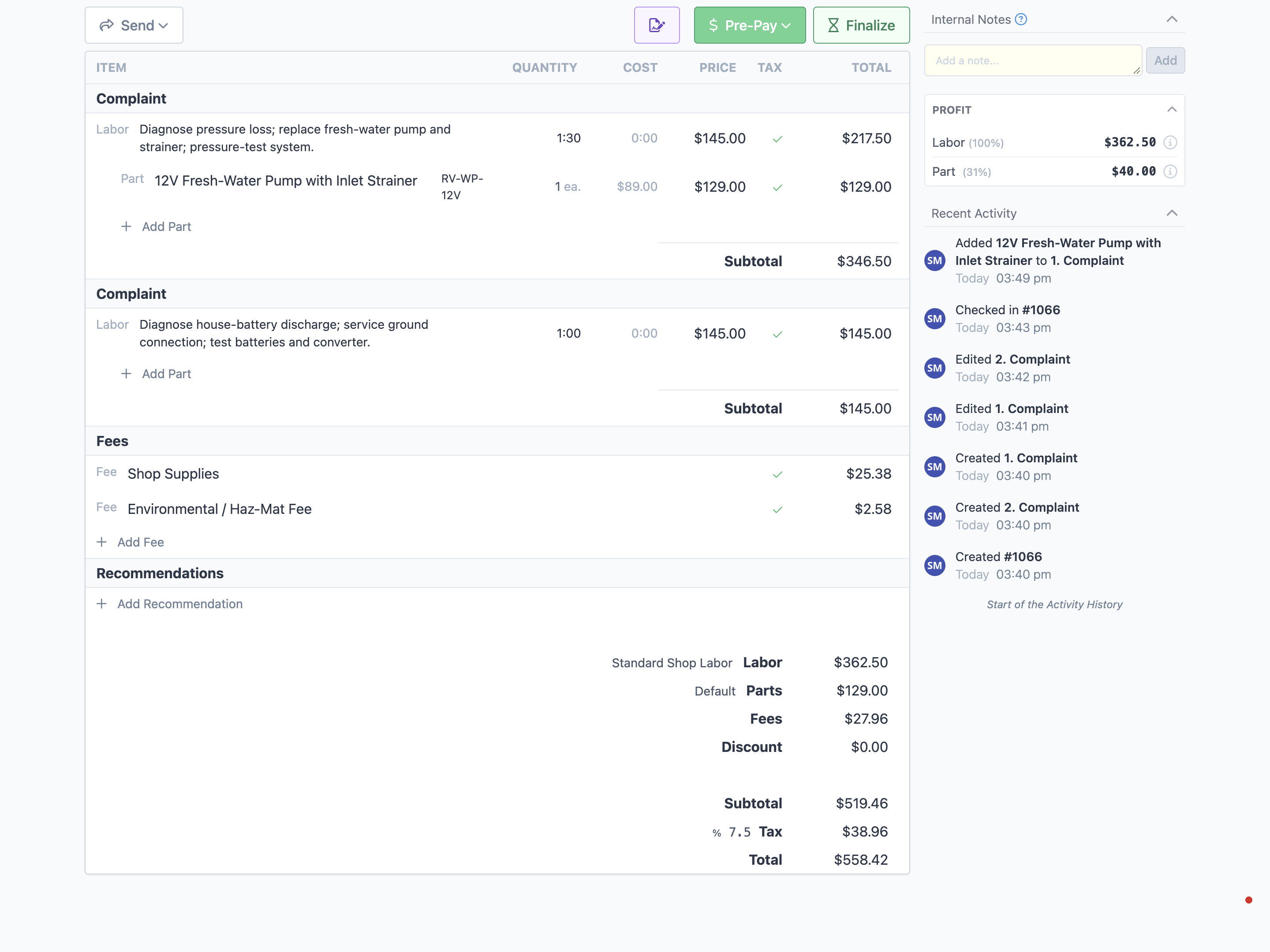This screenshot has height=952, width=1270.
Task: Click the Add note button
Action: point(1165,60)
